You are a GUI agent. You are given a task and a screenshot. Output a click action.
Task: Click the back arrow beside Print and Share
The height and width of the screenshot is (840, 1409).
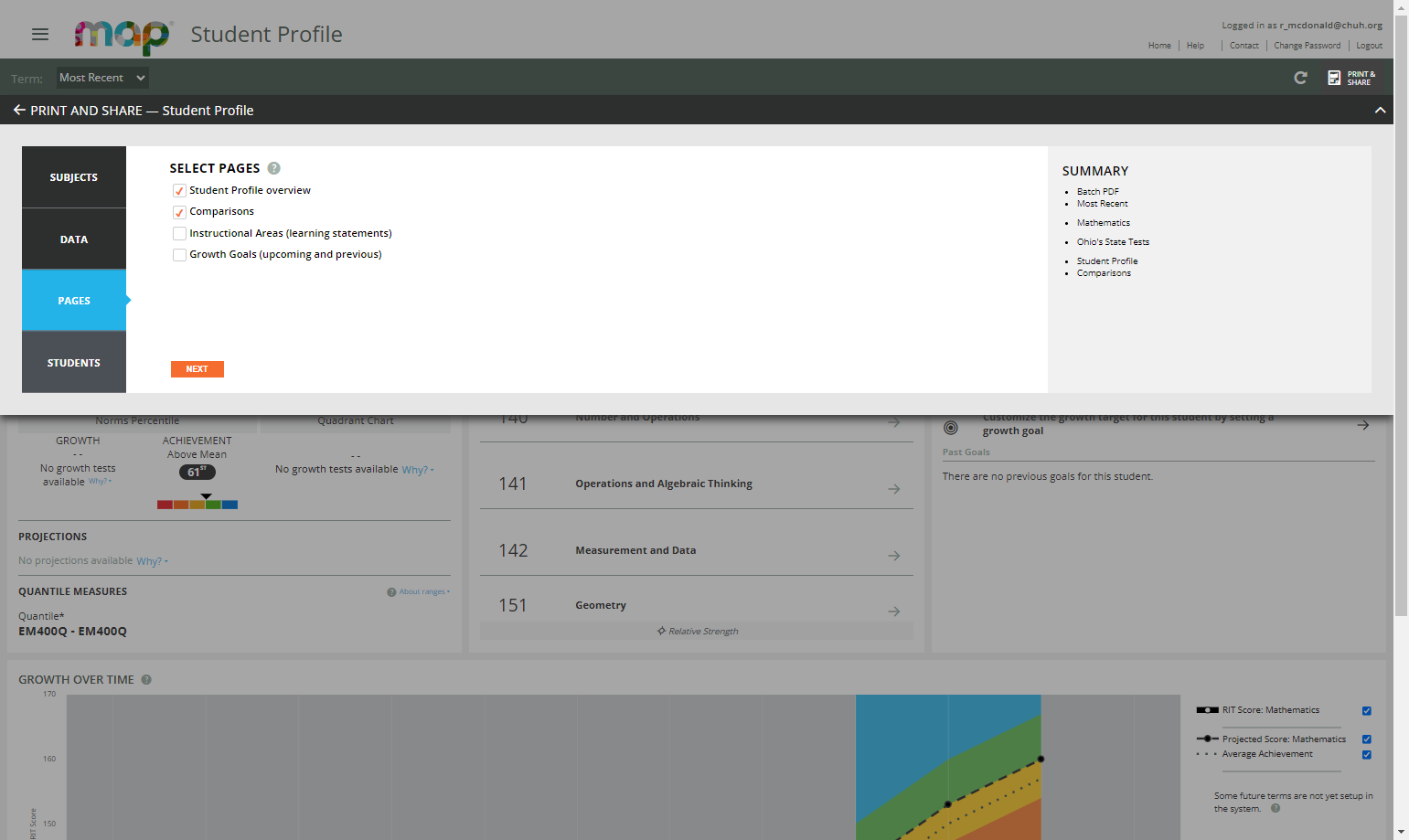click(x=19, y=110)
